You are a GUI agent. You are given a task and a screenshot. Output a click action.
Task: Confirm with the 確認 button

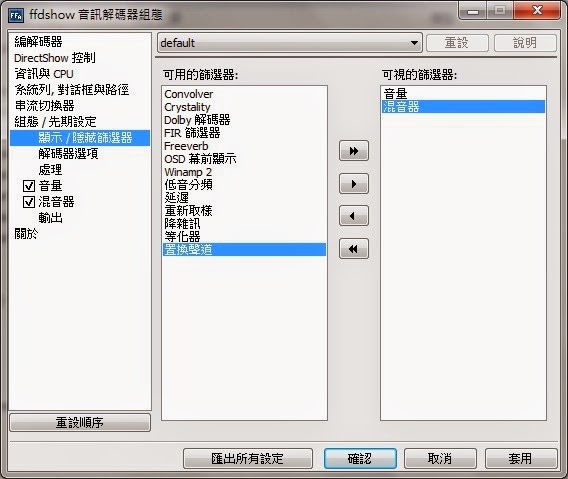(360, 458)
